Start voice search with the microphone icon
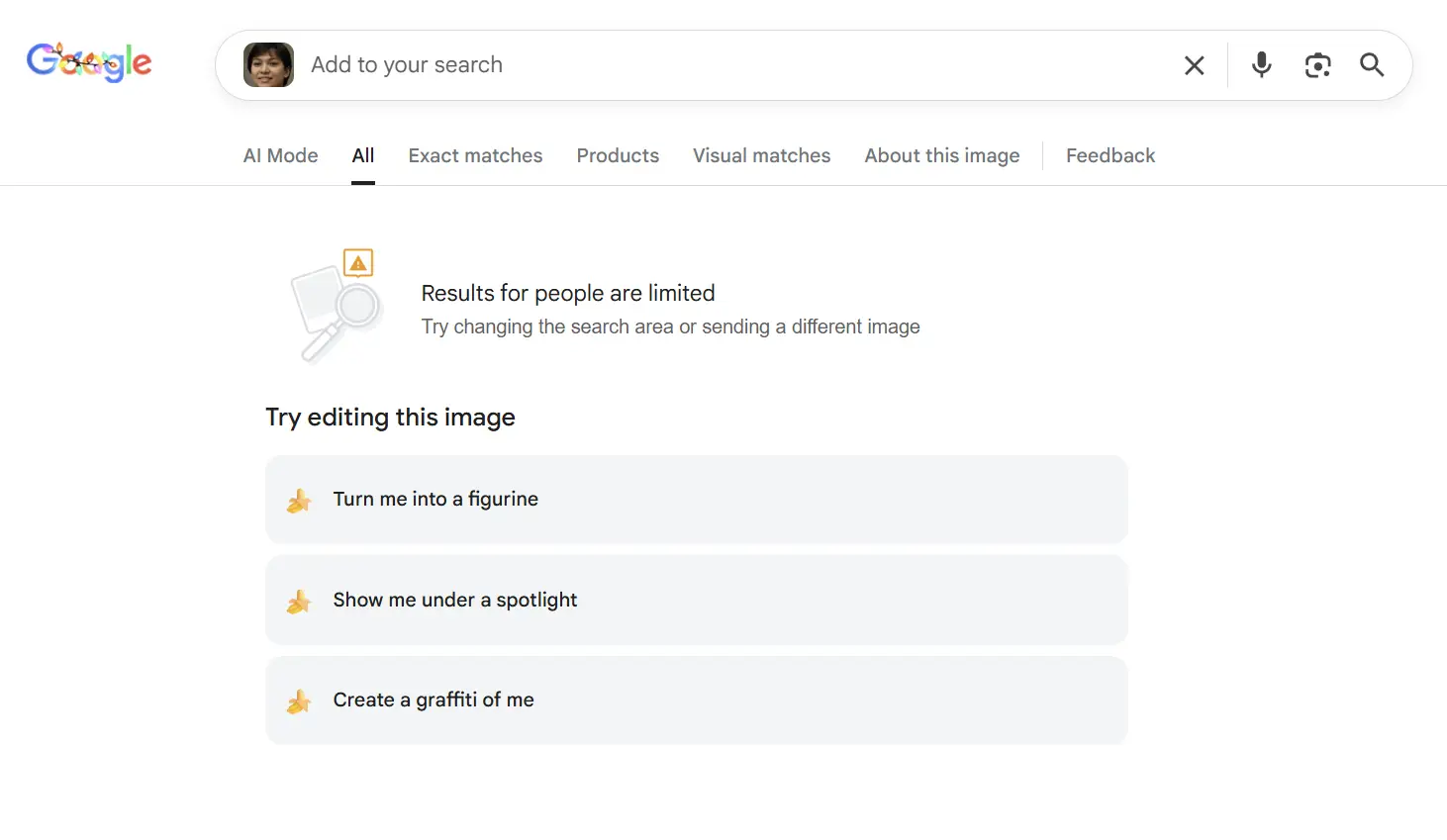 (x=1261, y=65)
